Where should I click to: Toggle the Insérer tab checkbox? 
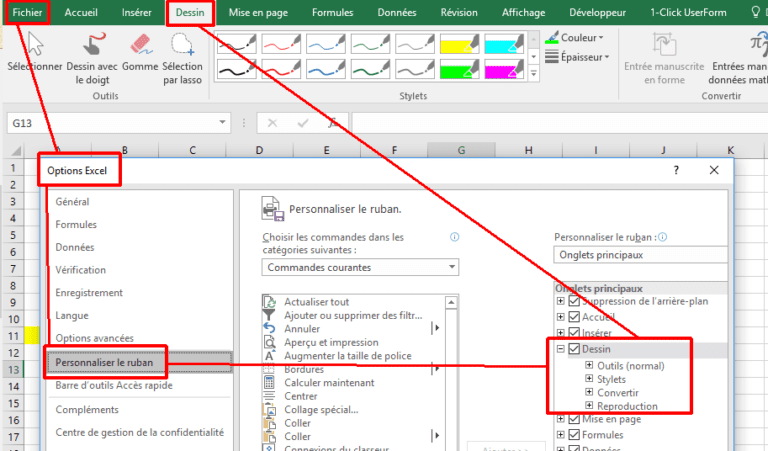574,333
